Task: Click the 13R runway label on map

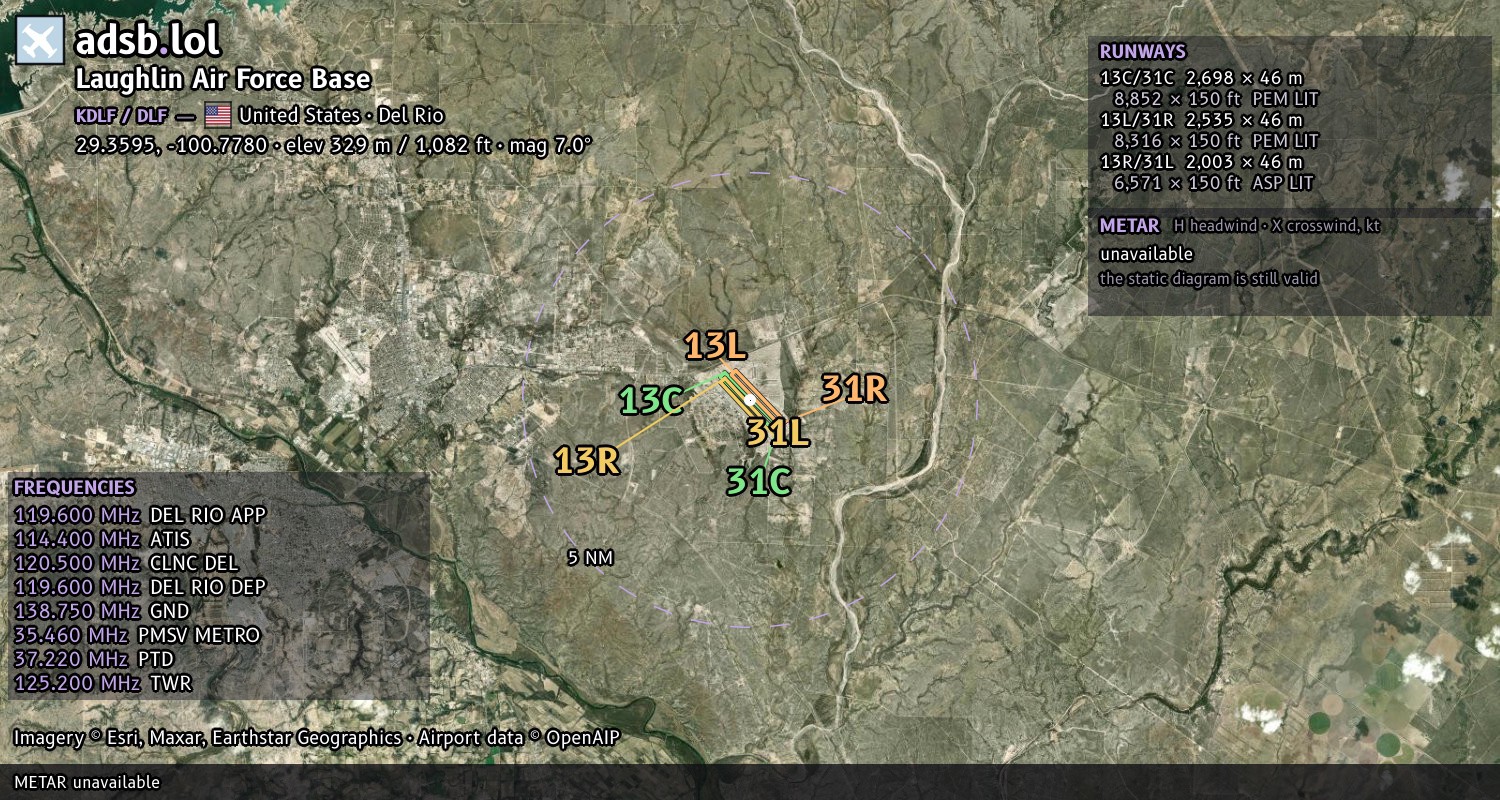Action: pos(588,460)
